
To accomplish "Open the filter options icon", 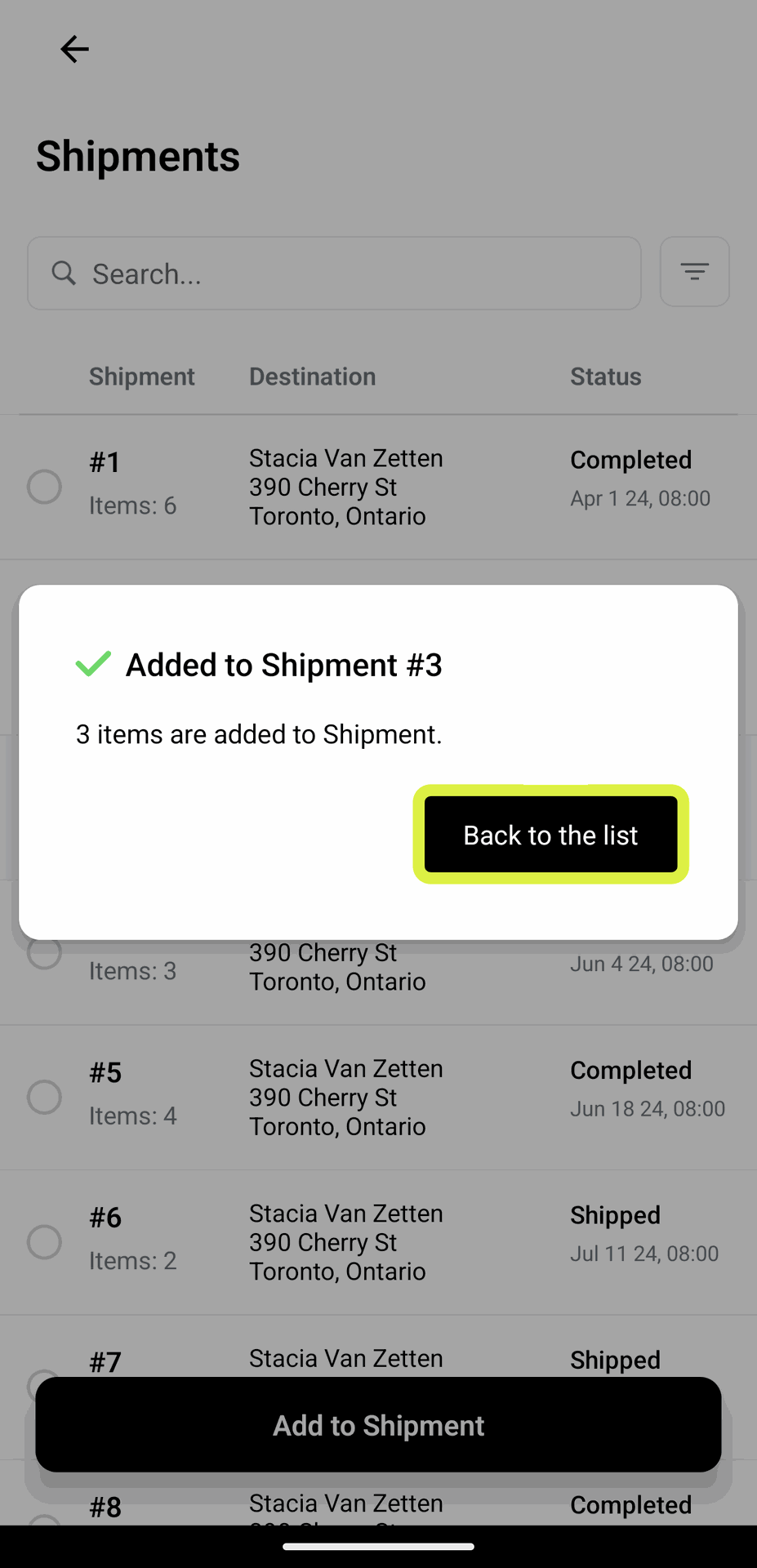I will coord(694,272).
